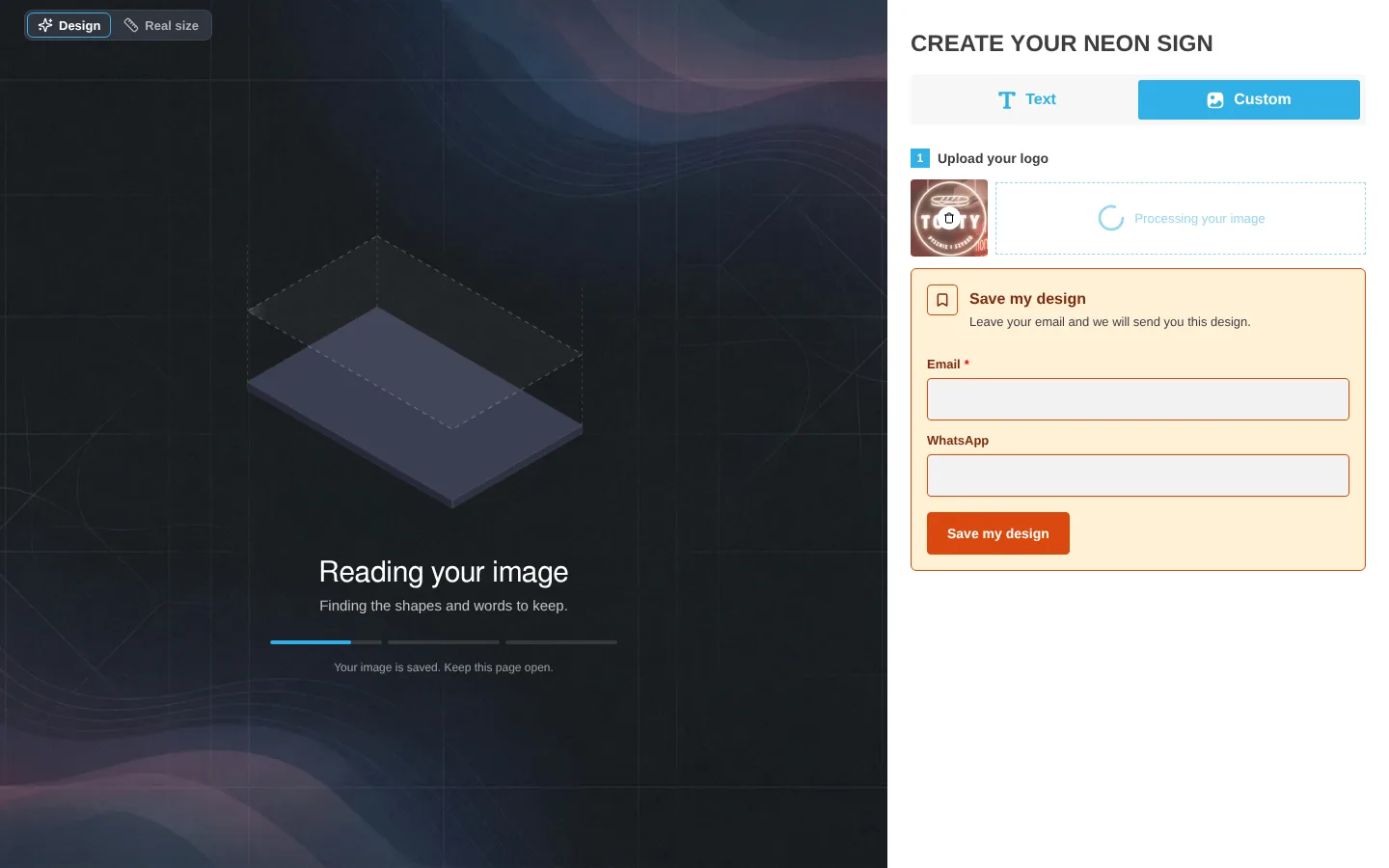Click the Save my design button
1389x868 pixels.
click(x=998, y=533)
